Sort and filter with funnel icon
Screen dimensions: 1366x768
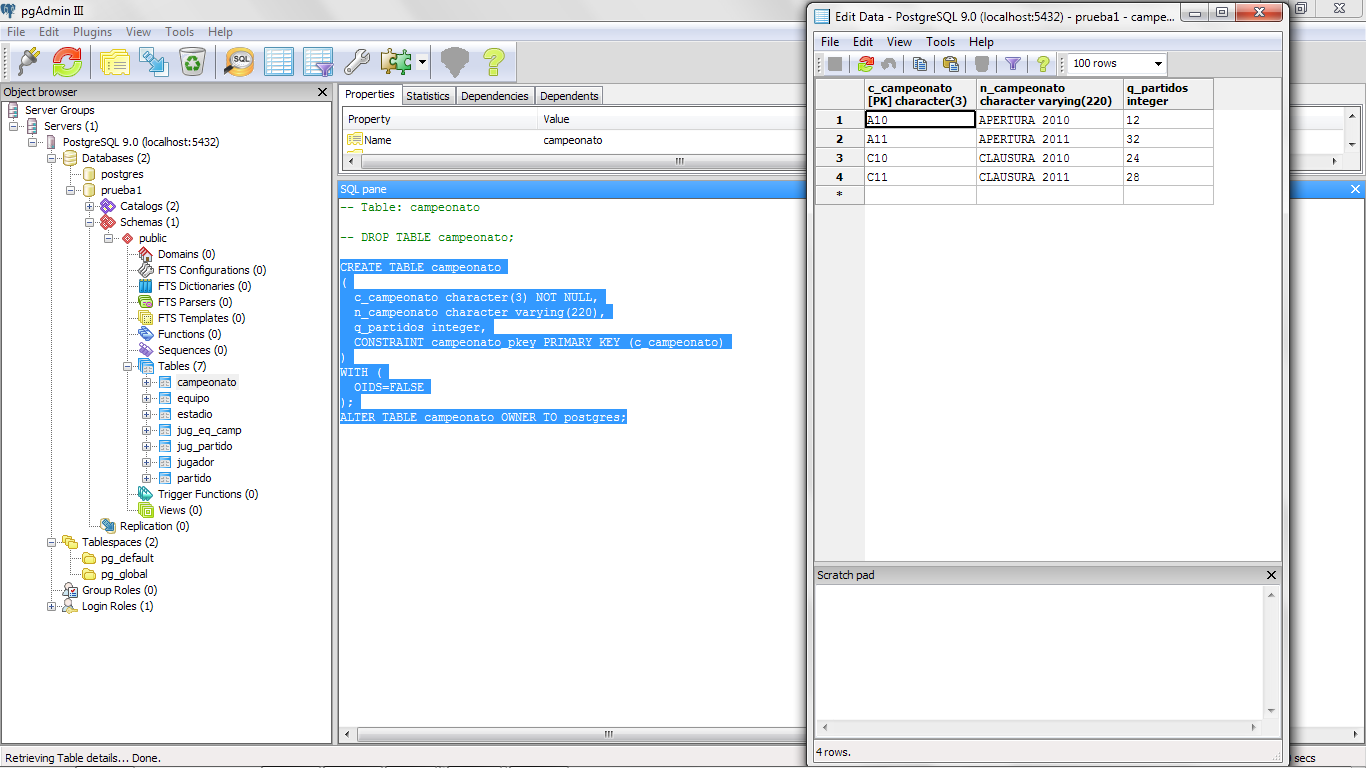(1012, 63)
